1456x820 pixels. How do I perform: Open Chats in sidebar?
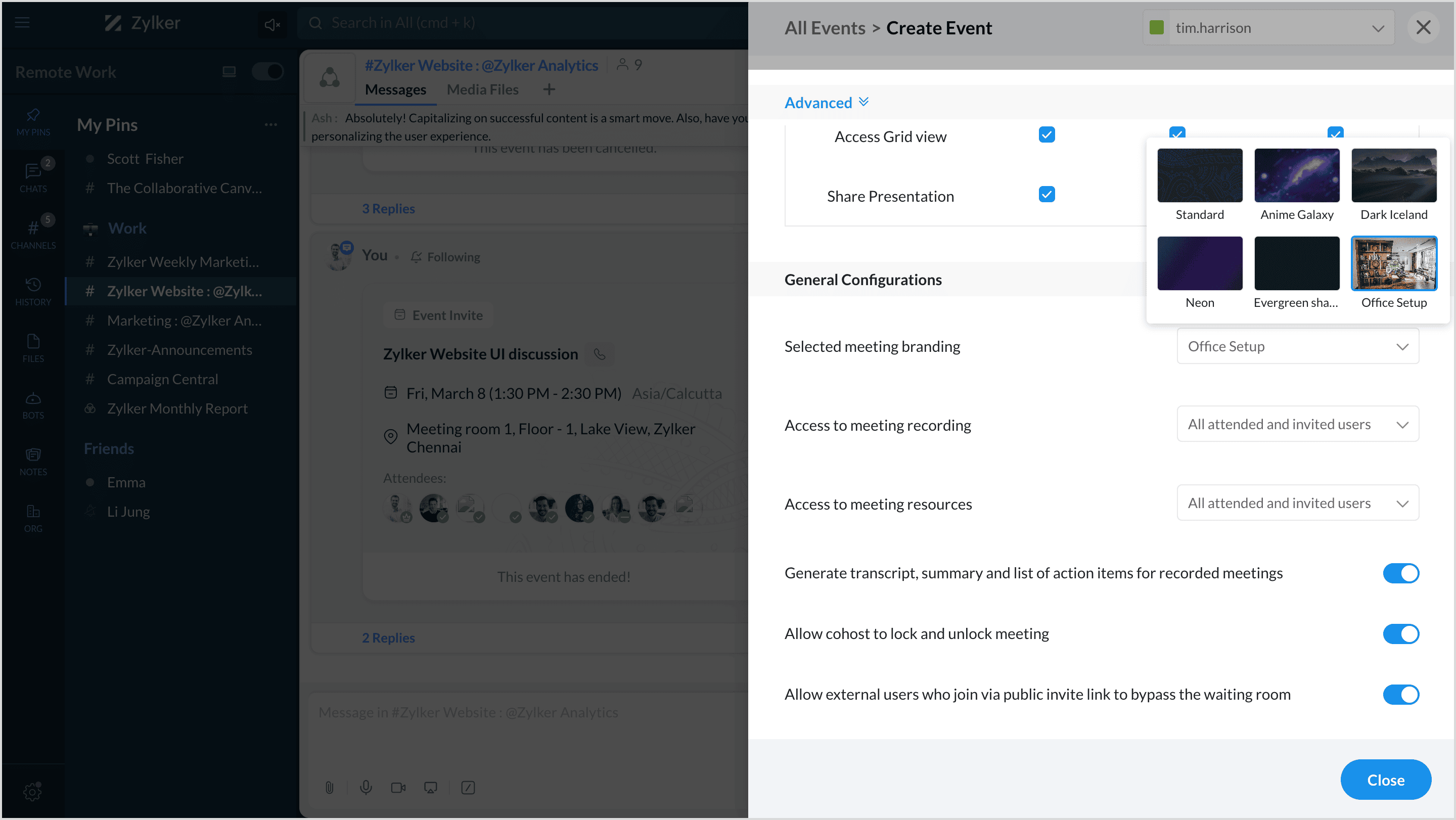[x=33, y=177]
